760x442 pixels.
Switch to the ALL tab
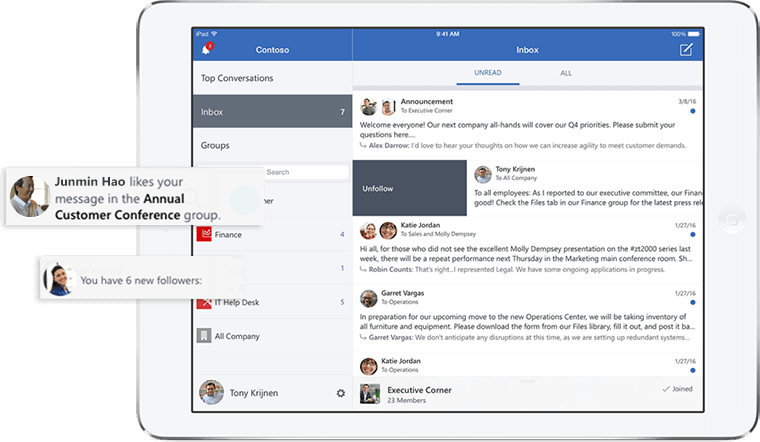point(566,73)
